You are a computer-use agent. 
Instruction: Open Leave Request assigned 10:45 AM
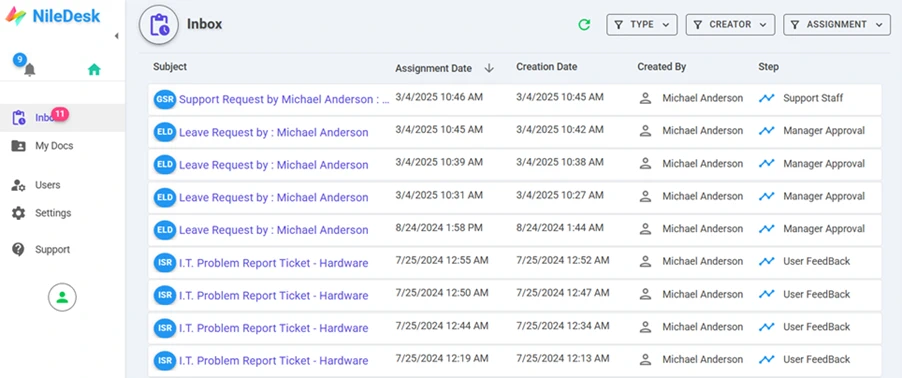point(273,132)
